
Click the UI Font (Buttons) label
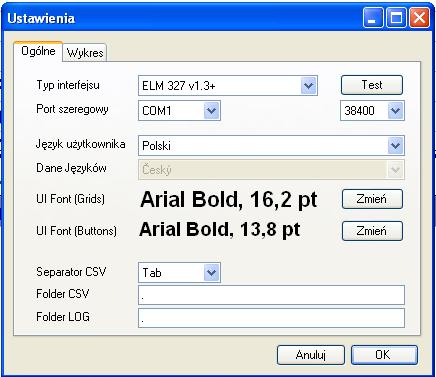(x=76, y=231)
